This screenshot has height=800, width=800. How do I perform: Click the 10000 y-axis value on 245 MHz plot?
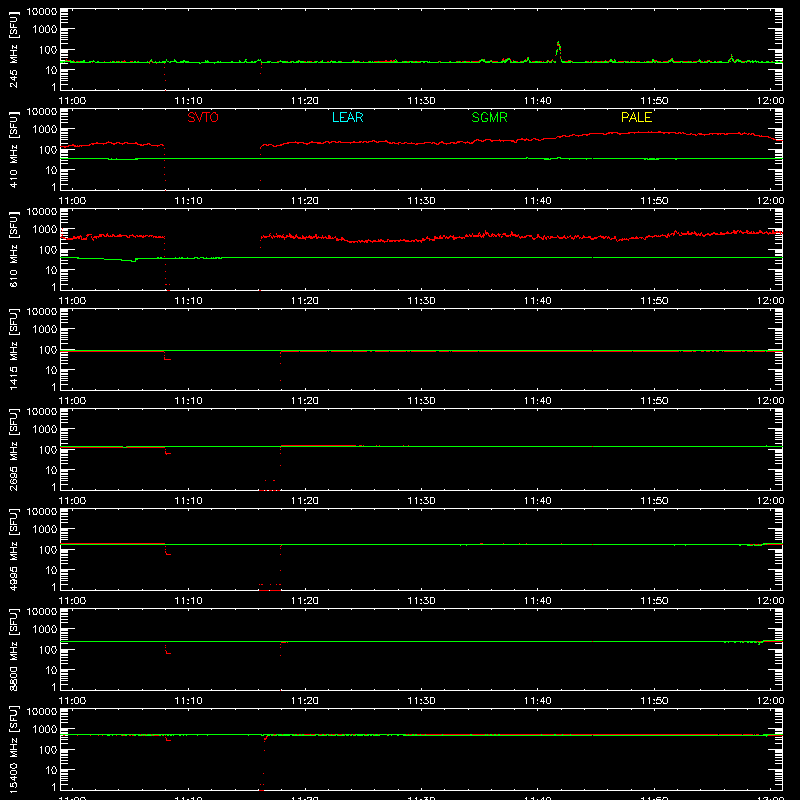coord(42,12)
